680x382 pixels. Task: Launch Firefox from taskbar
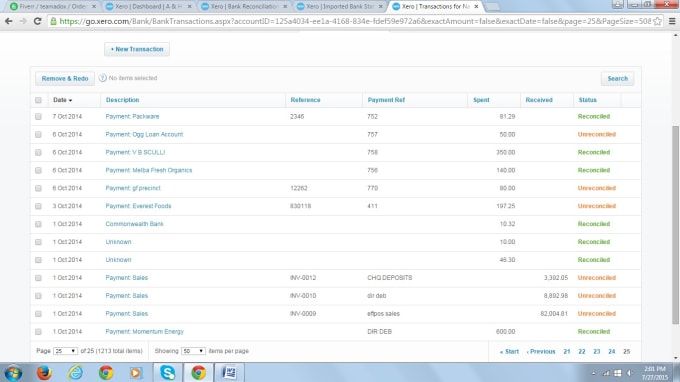[44, 373]
